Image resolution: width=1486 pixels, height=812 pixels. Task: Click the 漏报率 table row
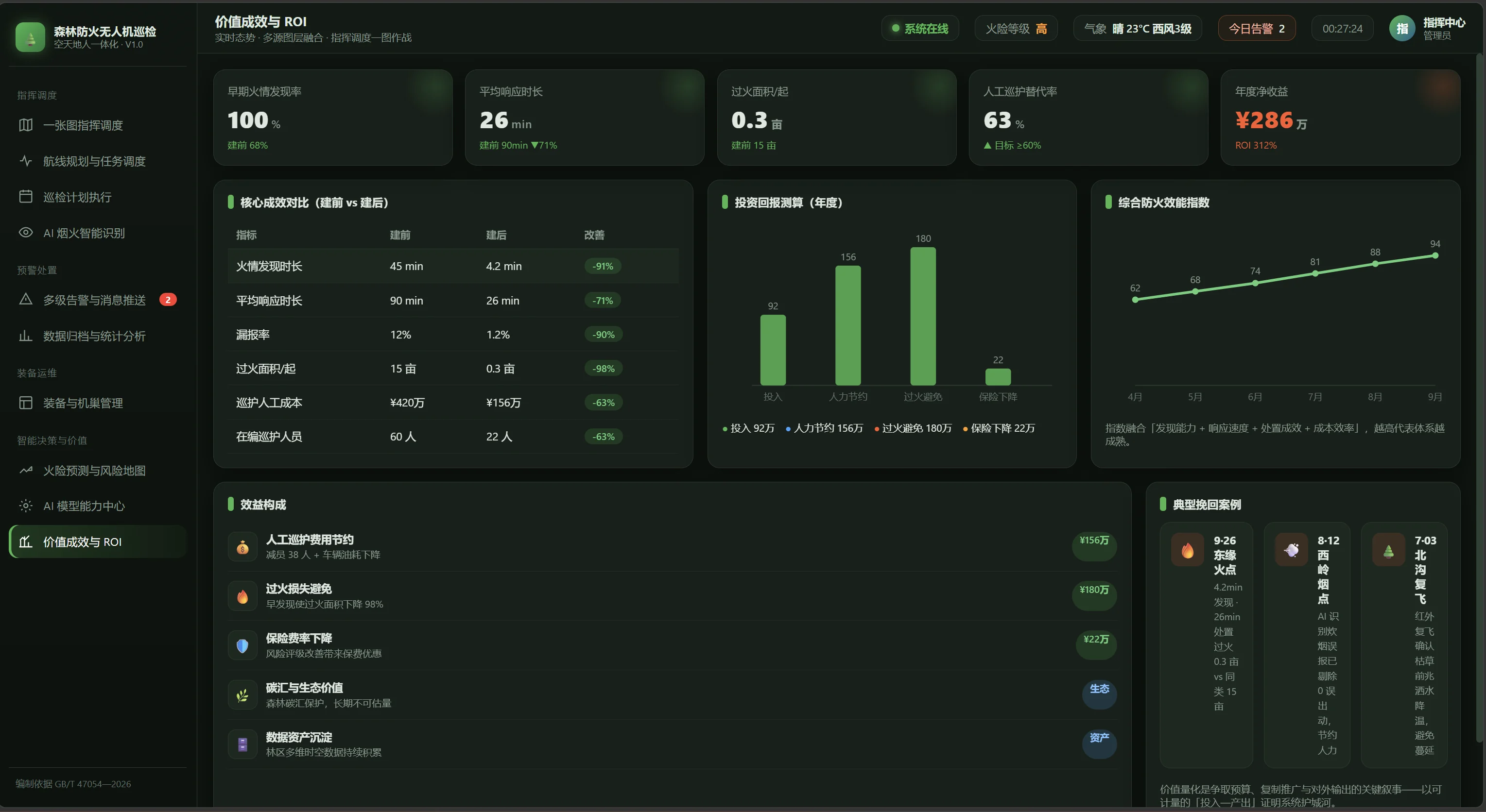click(x=453, y=335)
